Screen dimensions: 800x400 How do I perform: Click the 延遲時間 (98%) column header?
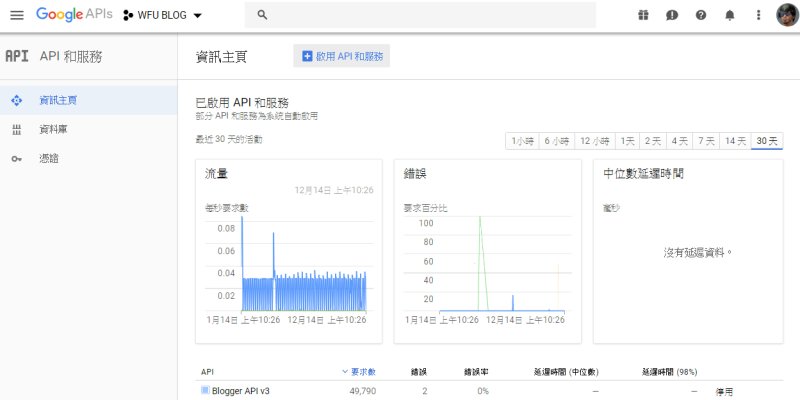tap(669, 372)
